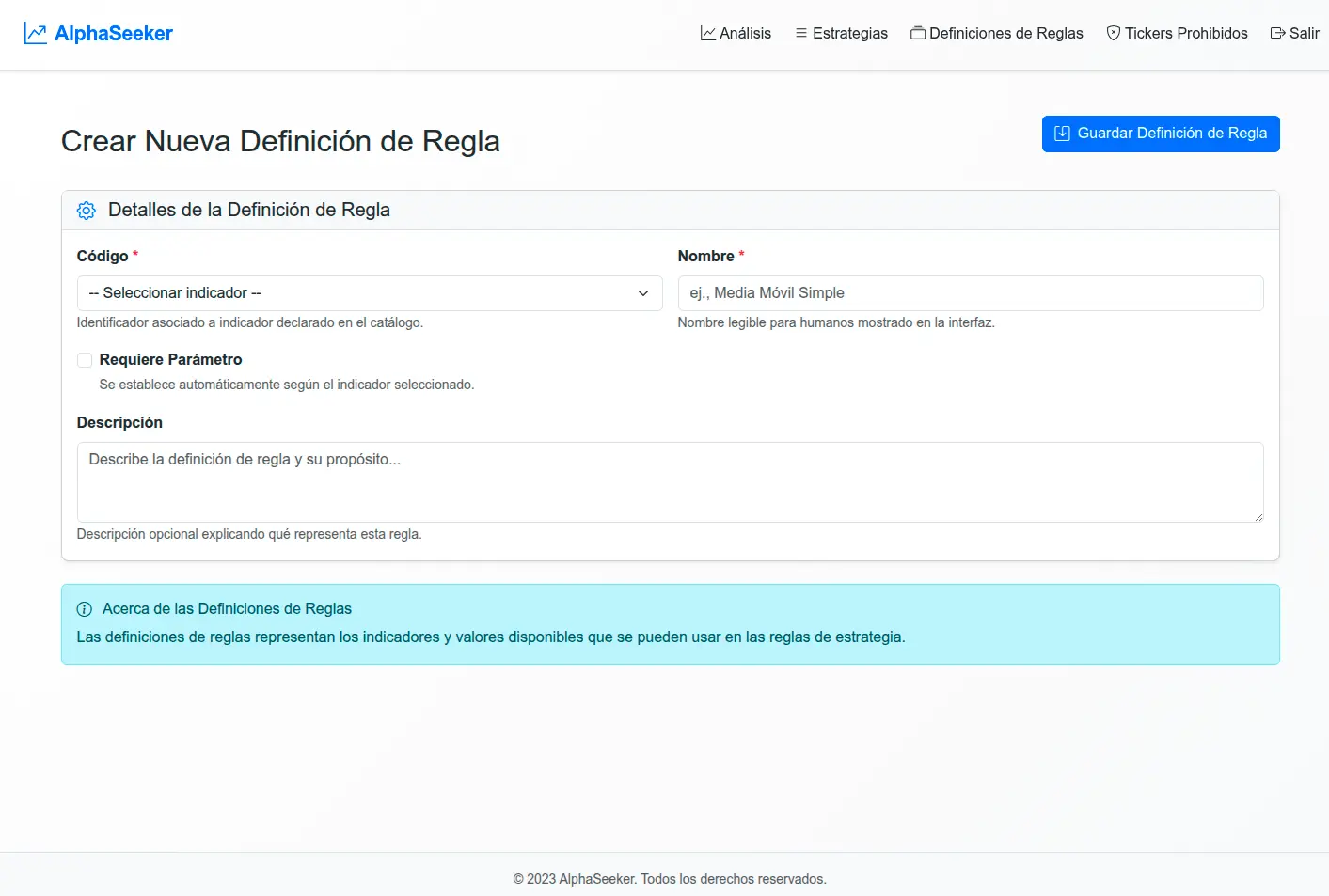Click the gear icon beside Detalles heading
This screenshot has height=896, width=1329.
[x=87, y=211]
